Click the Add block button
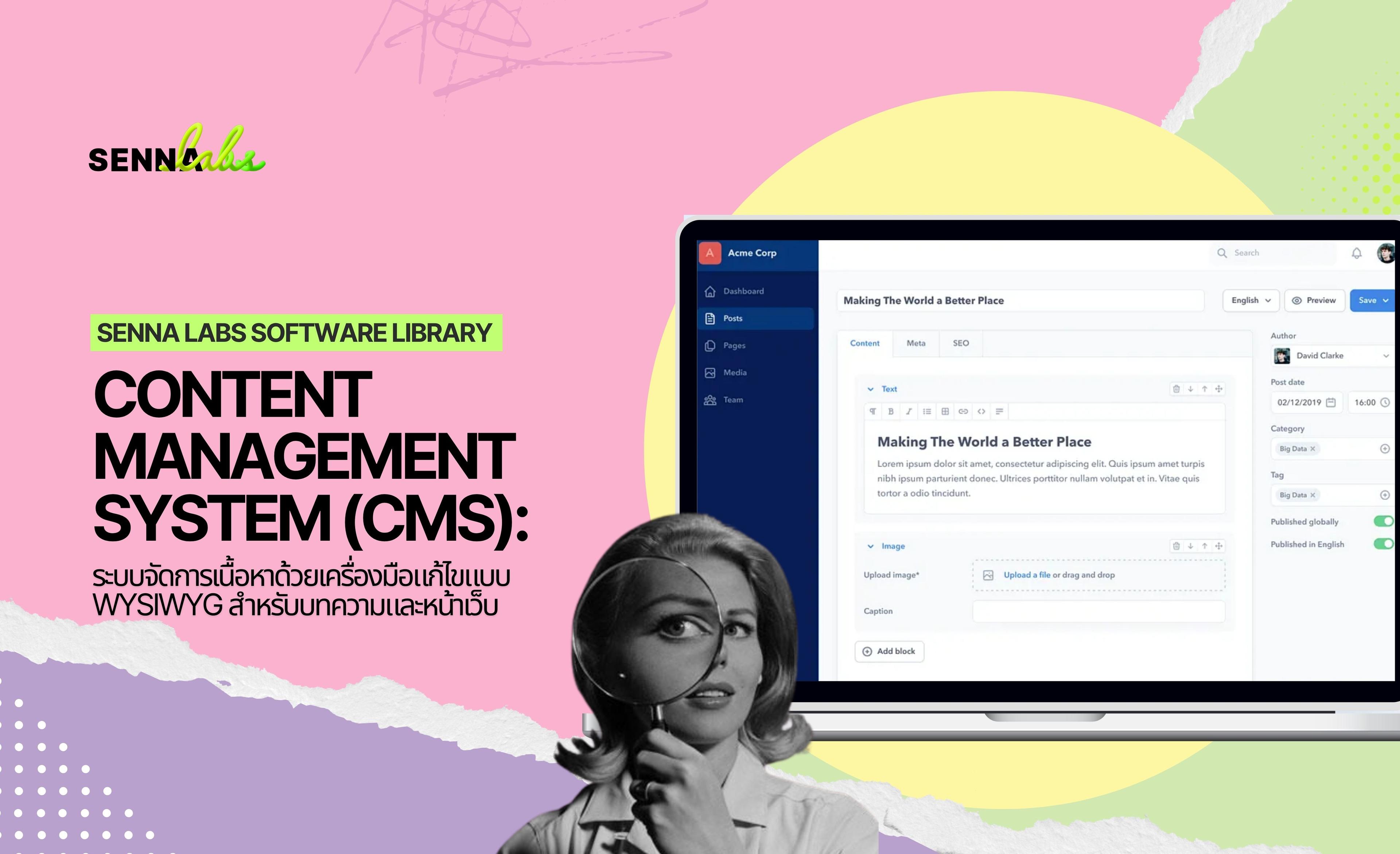 click(889, 652)
